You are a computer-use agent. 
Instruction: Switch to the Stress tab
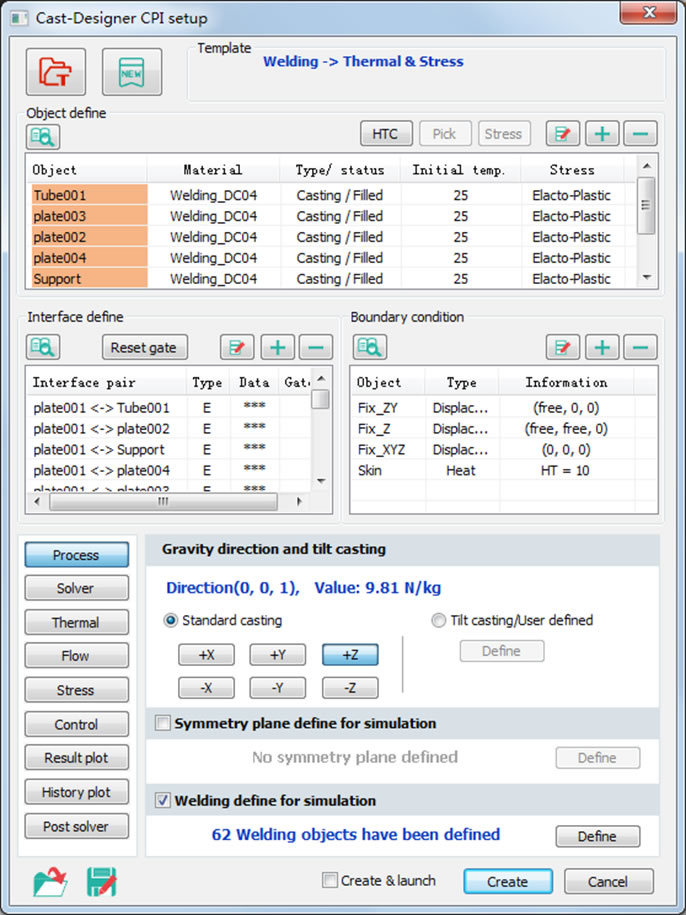tap(76, 690)
